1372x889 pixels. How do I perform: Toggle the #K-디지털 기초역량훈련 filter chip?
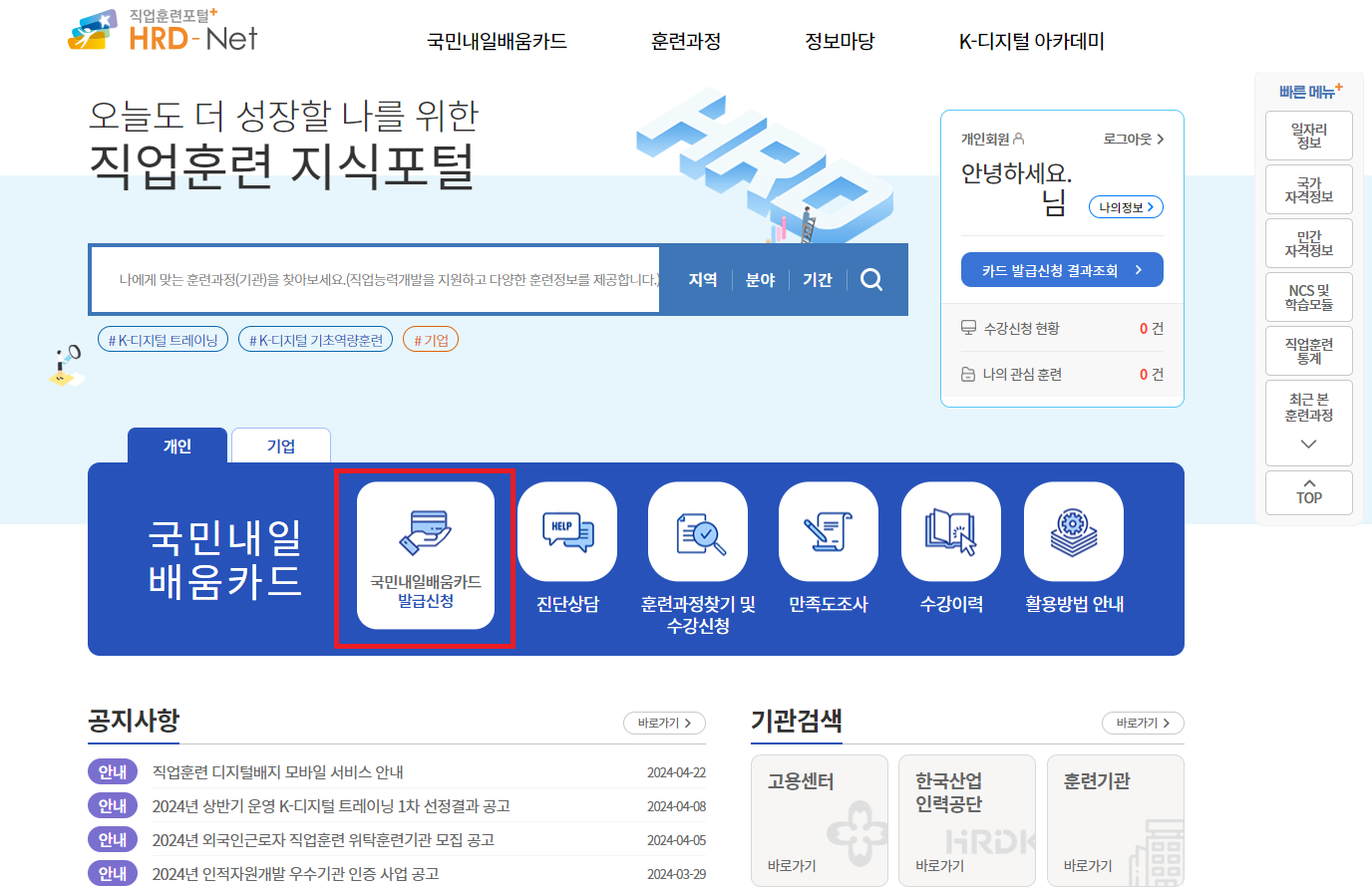tap(315, 339)
